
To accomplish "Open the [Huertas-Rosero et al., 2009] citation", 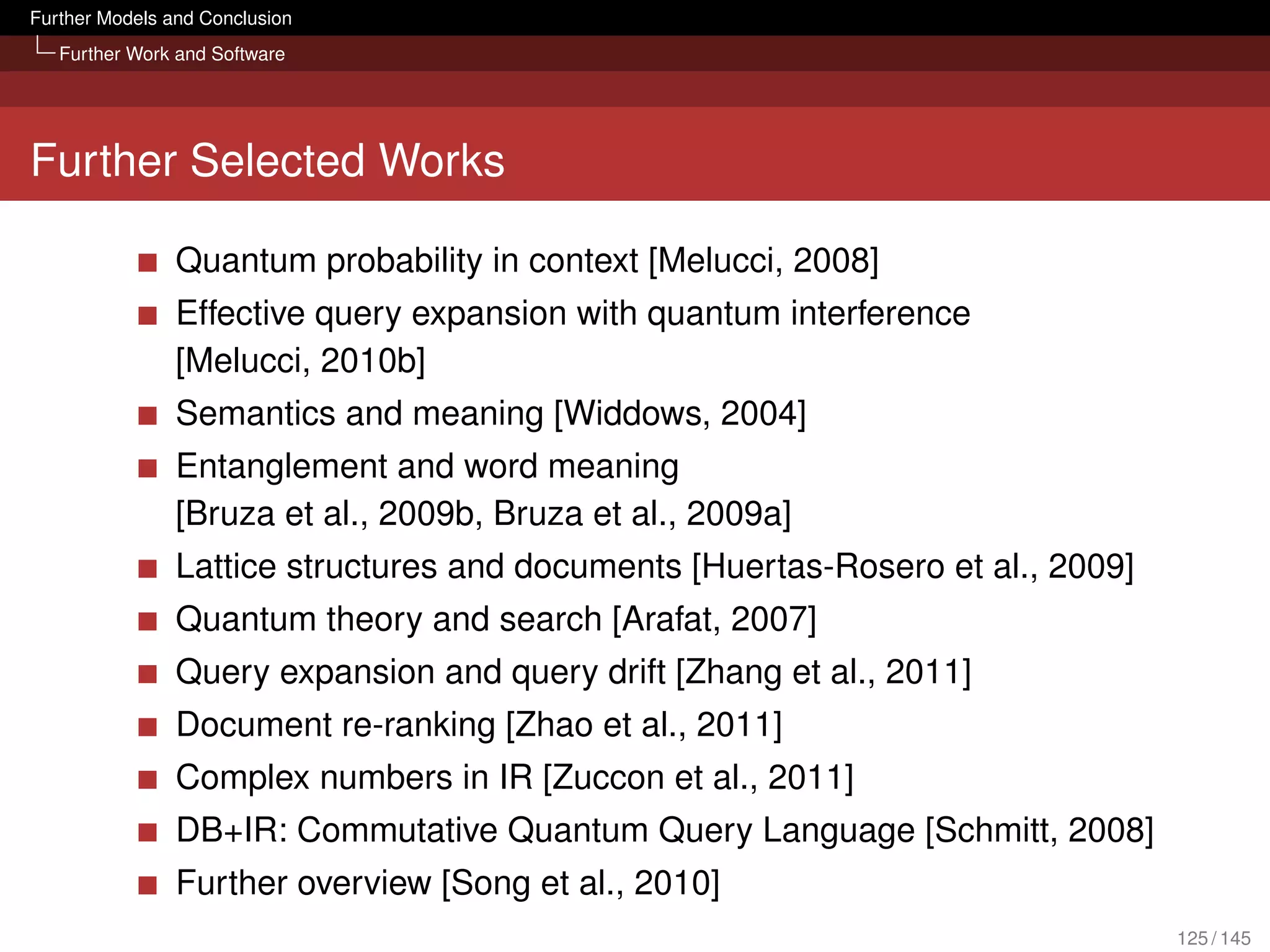I will click(x=912, y=566).
